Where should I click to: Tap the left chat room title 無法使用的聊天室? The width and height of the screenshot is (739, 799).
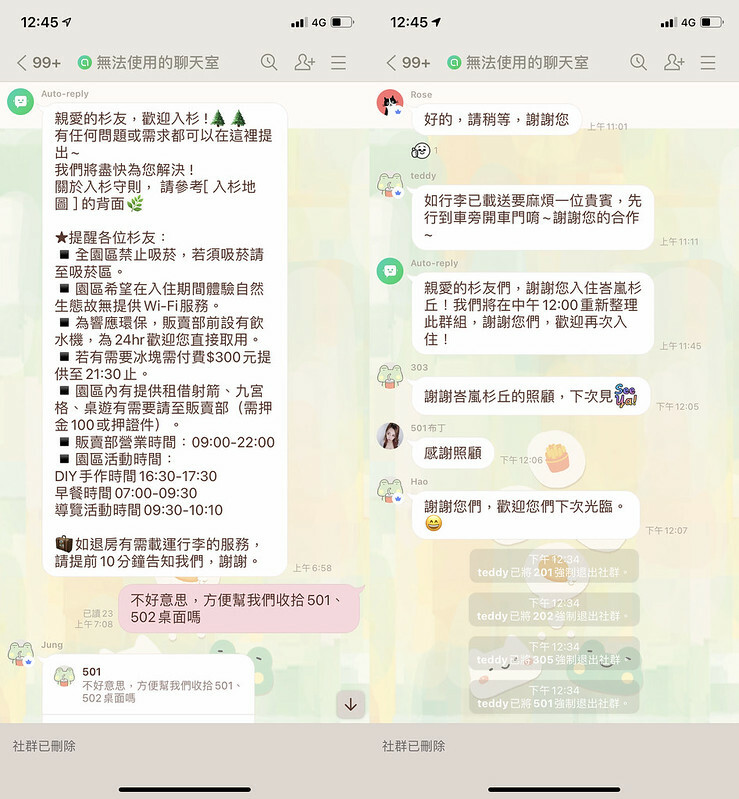[x=157, y=62]
